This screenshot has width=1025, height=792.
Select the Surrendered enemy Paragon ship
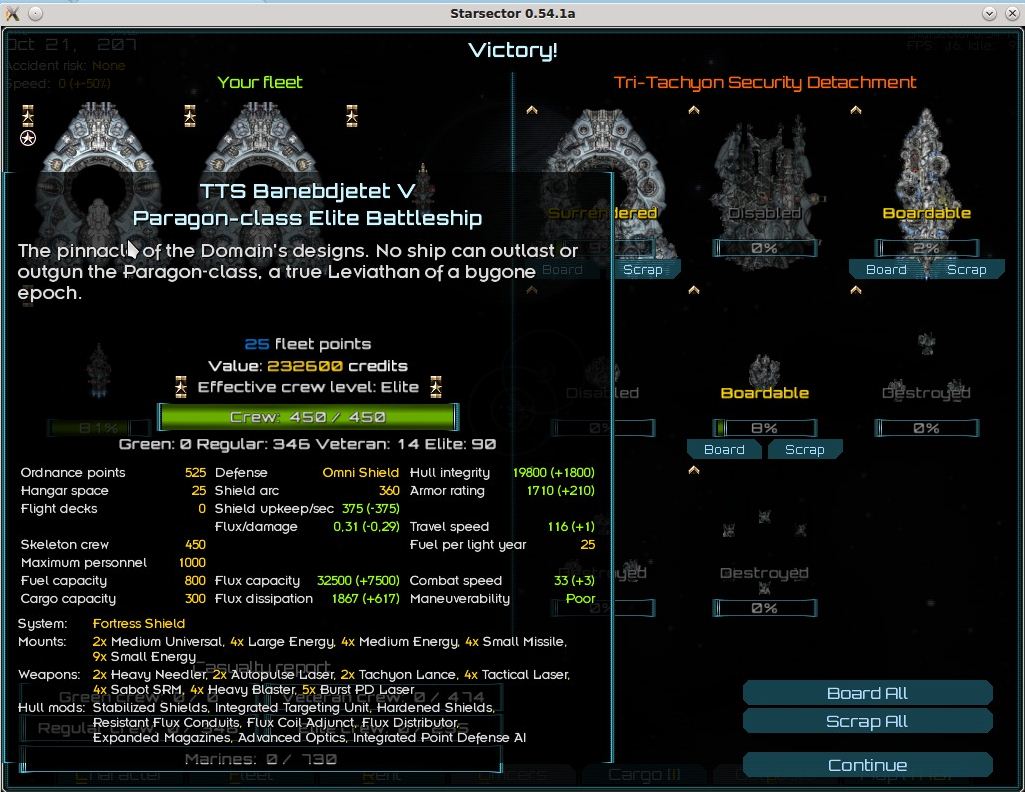point(601,183)
